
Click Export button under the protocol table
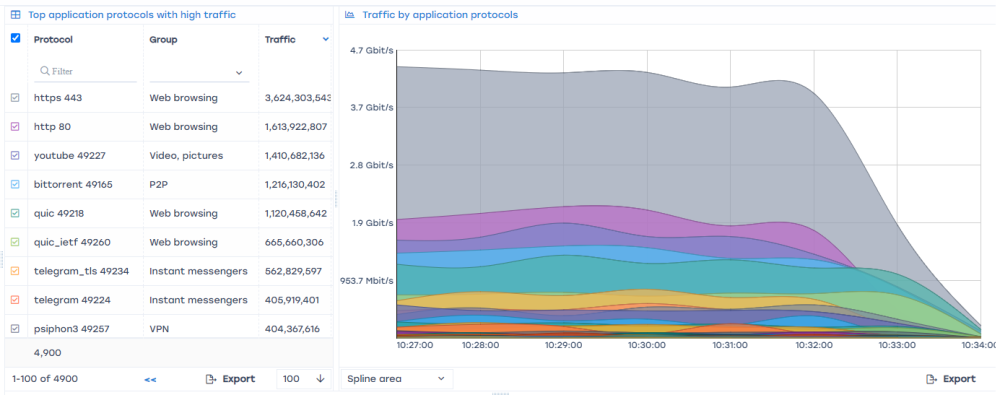tap(230, 379)
